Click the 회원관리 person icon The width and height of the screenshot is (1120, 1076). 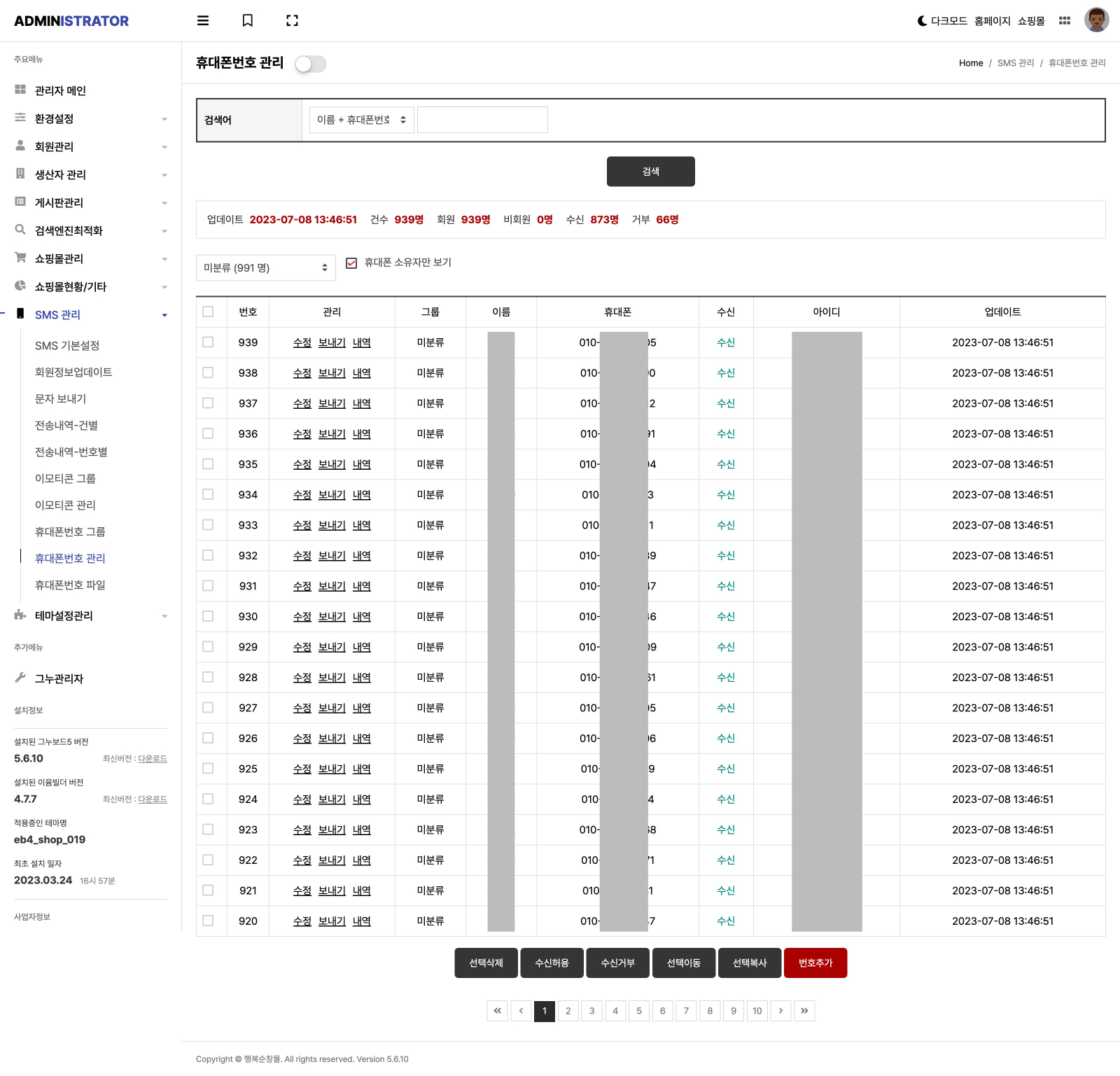pyautogui.click(x=20, y=146)
